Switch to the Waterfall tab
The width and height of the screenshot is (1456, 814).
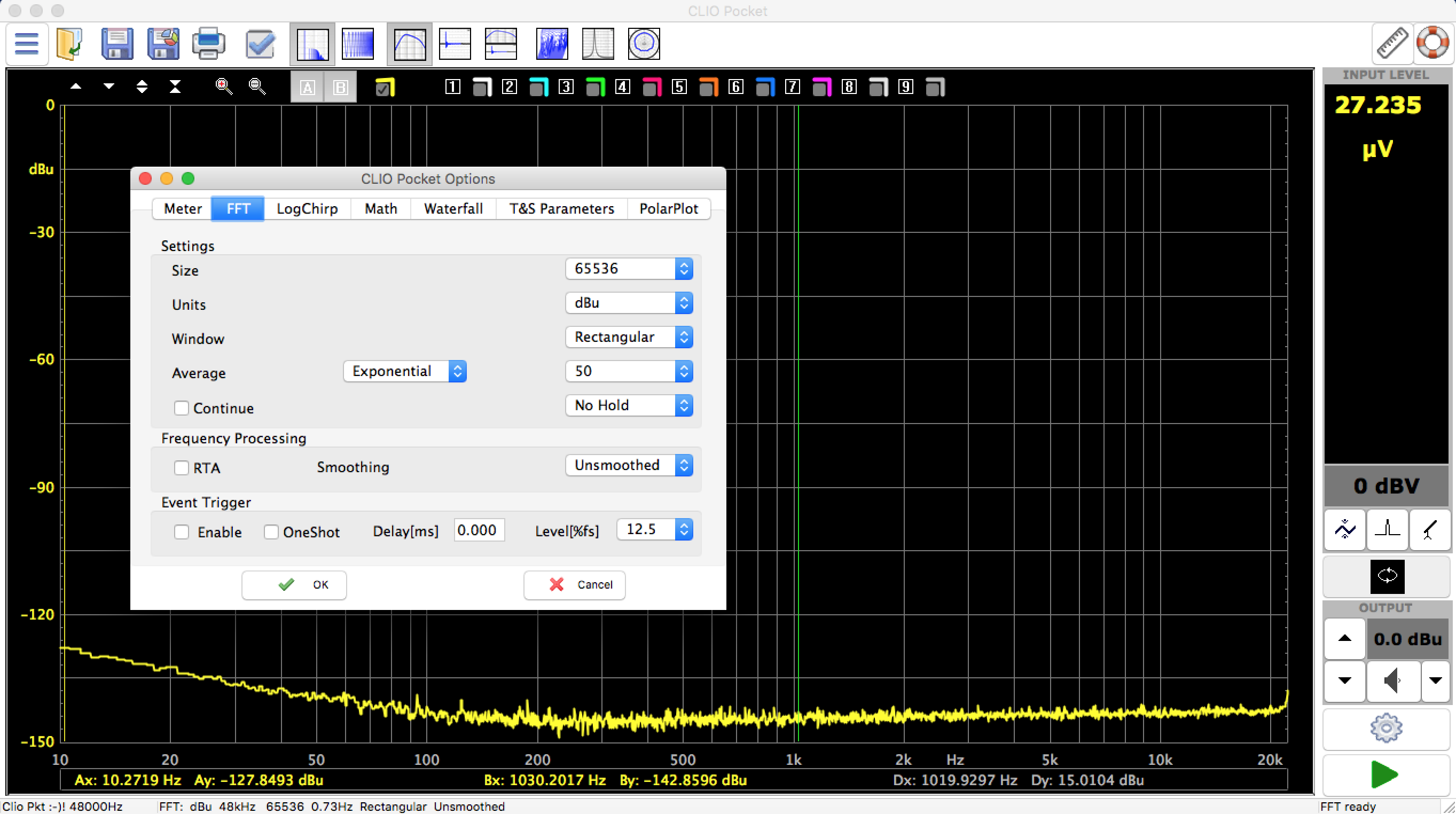(x=453, y=209)
